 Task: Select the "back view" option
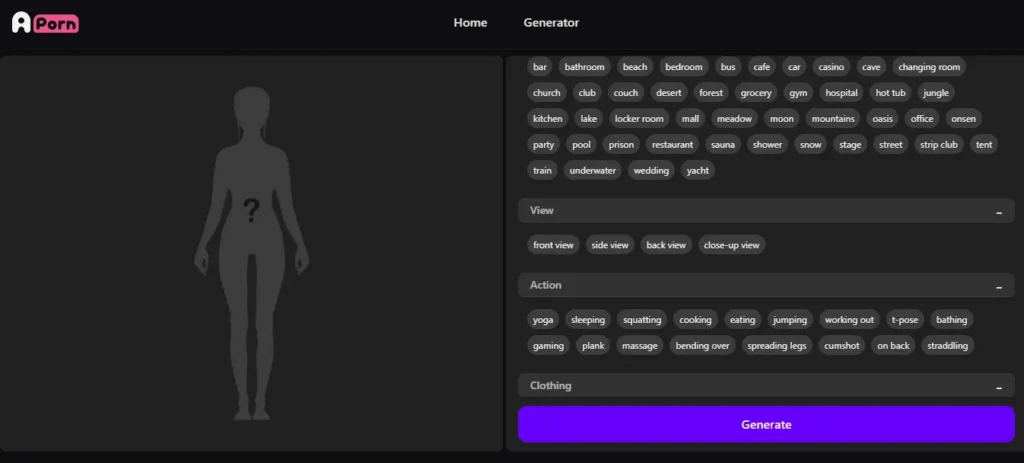666,246
